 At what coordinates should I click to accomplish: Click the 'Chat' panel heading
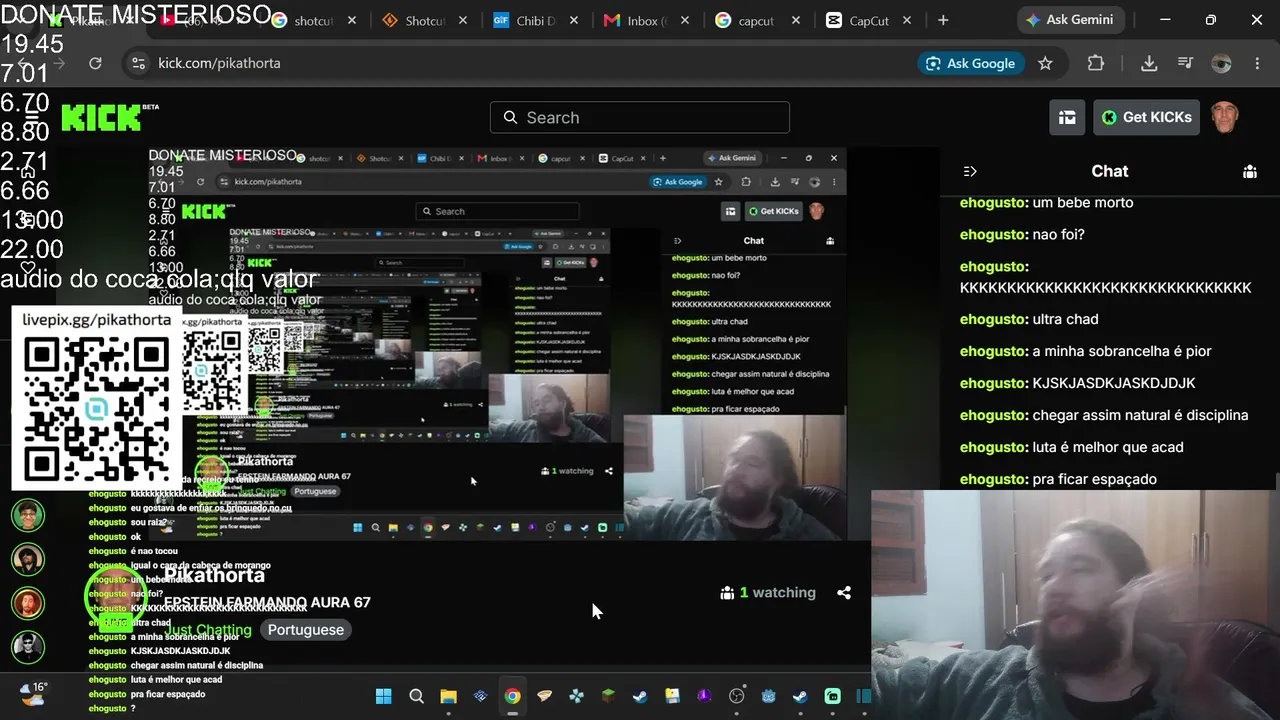coord(1110,171)
